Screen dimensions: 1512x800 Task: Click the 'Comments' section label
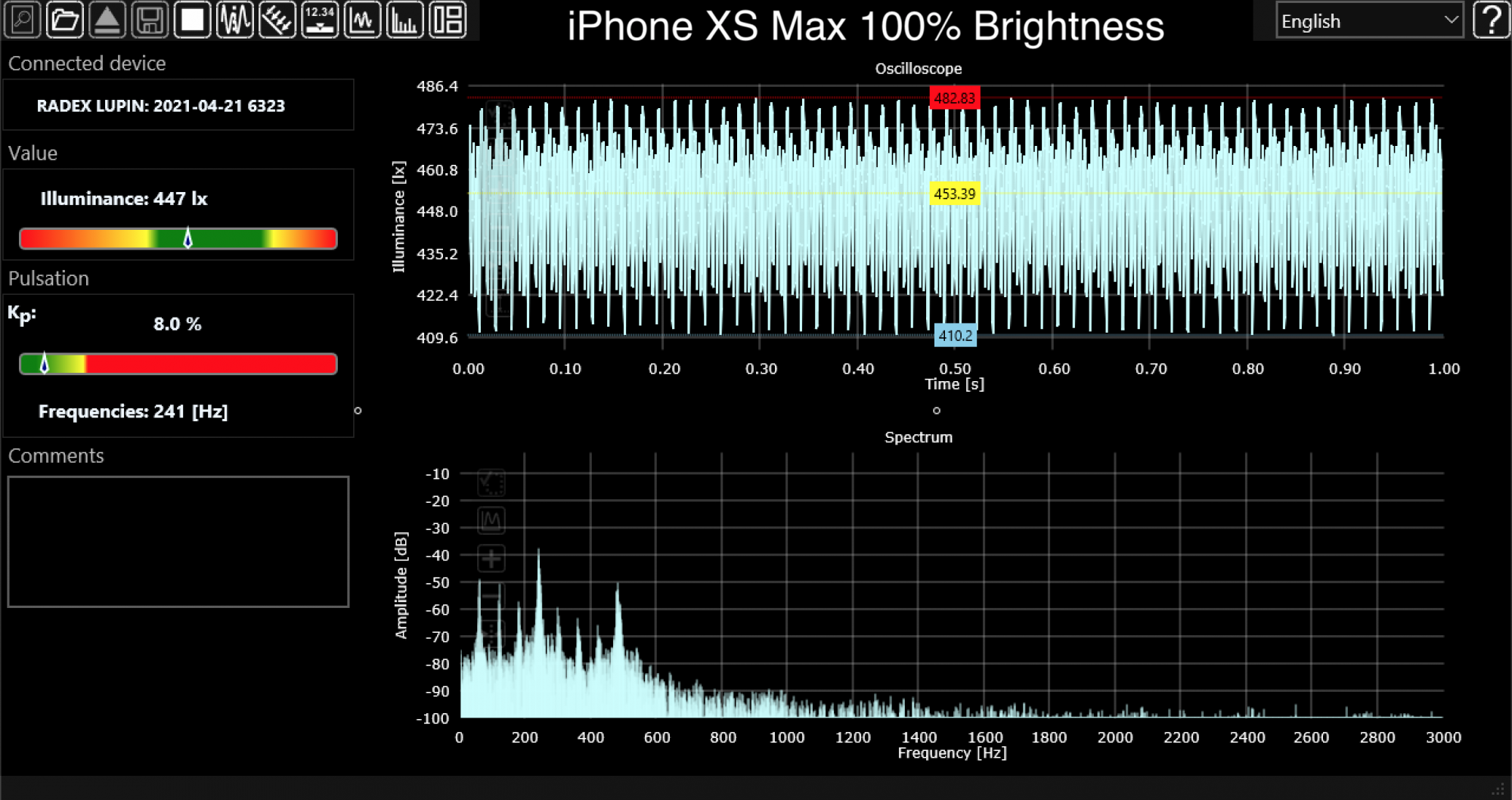56,456
